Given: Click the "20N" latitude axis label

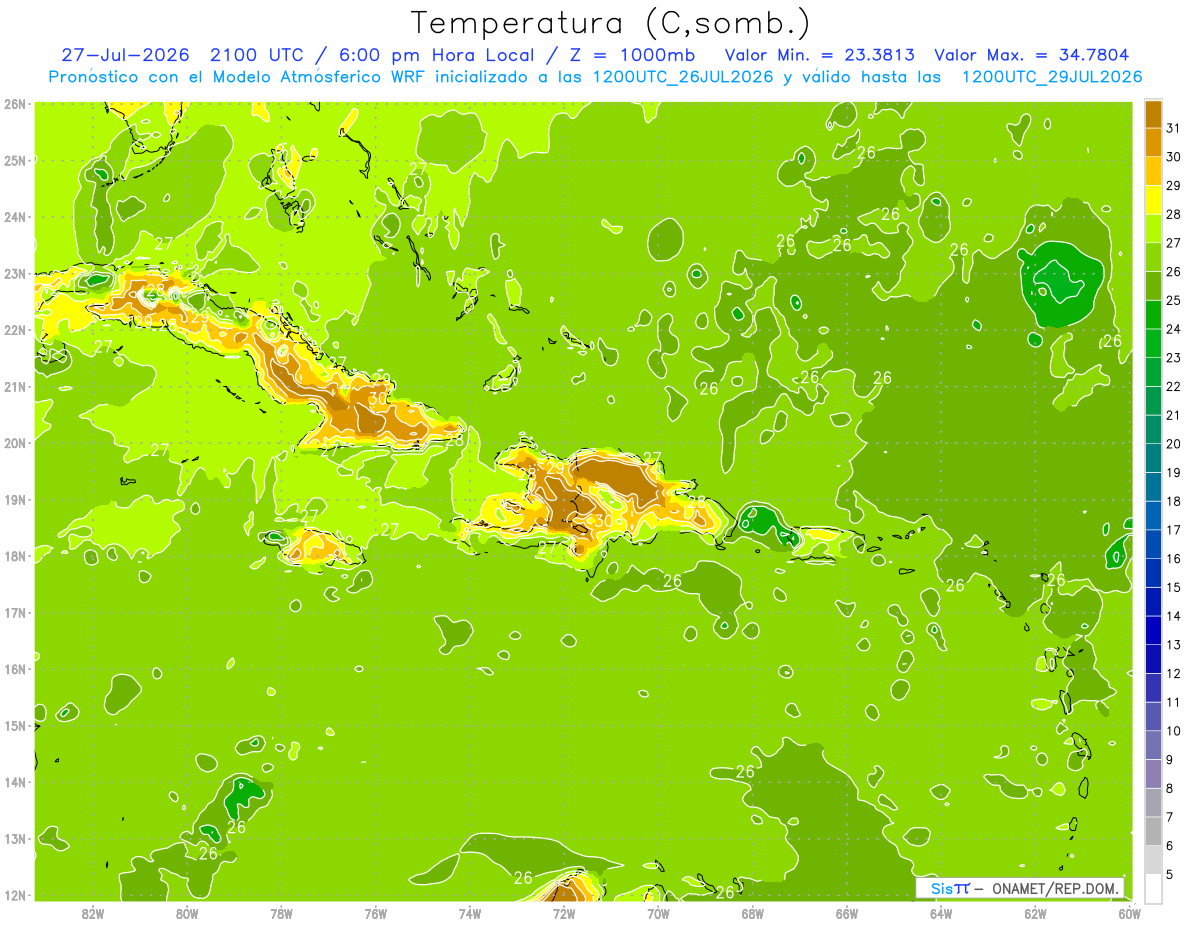Looking at the screenshot, I should (x=15, y=443).
